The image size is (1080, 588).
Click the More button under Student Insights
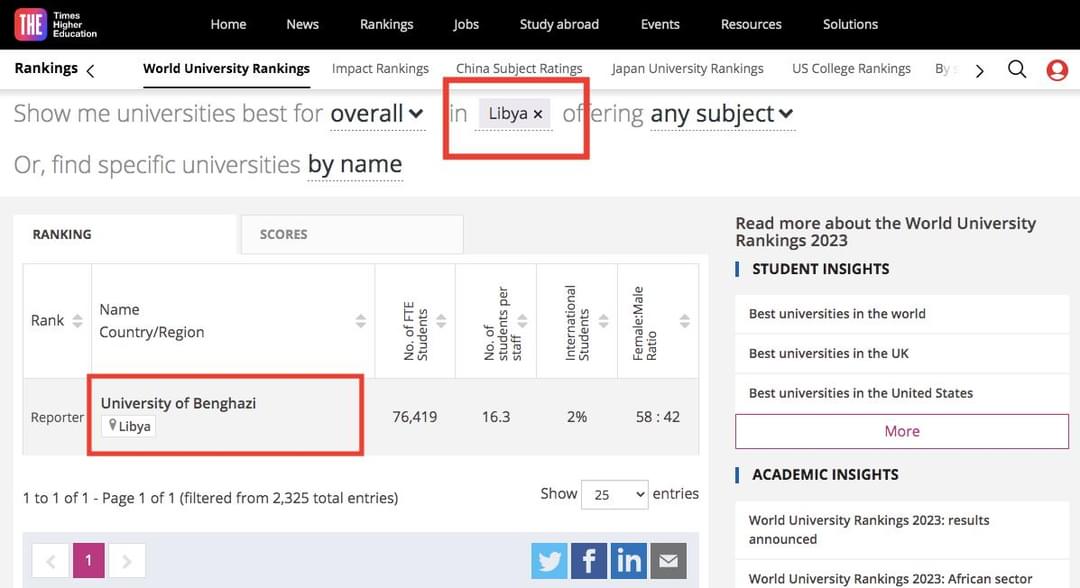902,431
